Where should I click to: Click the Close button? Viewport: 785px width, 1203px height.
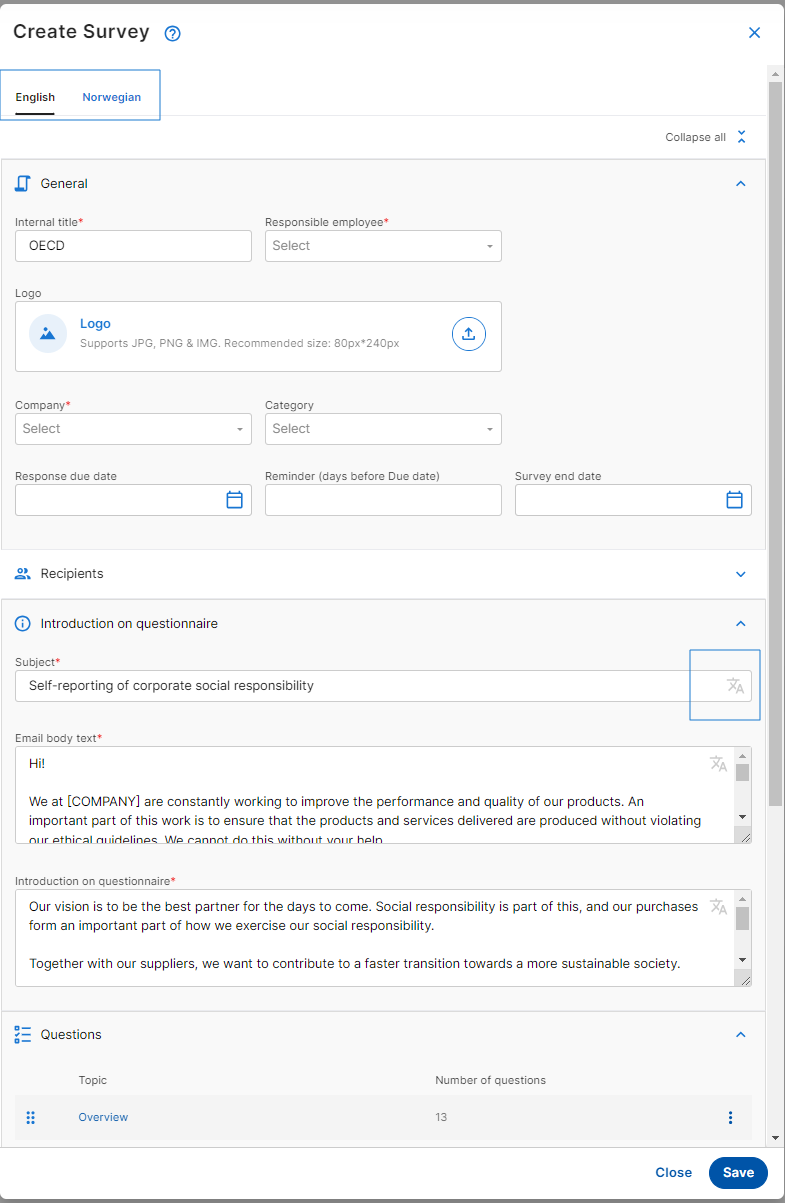pyautogui.click(x=673, y=1173)
